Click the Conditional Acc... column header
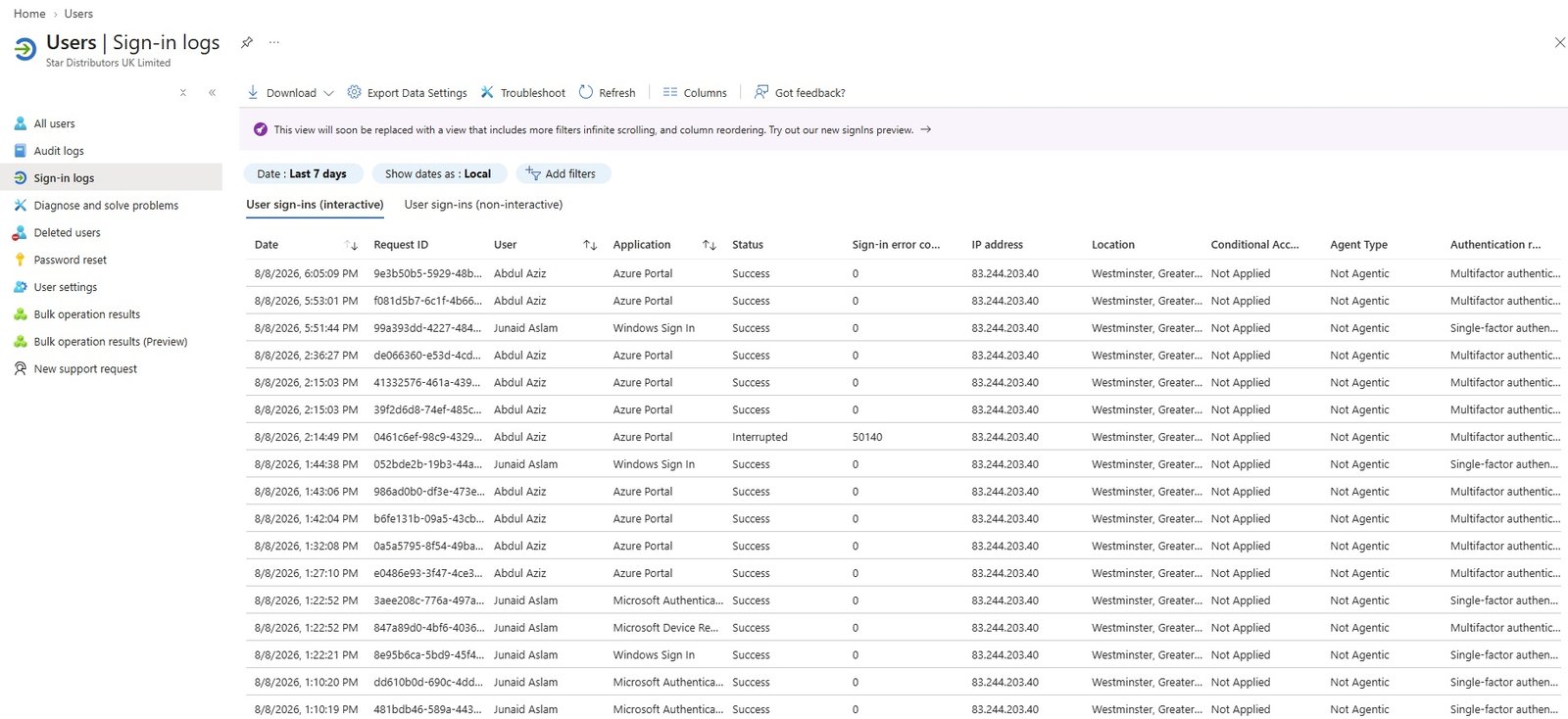1568x719 pixels. coord(1254,245)
